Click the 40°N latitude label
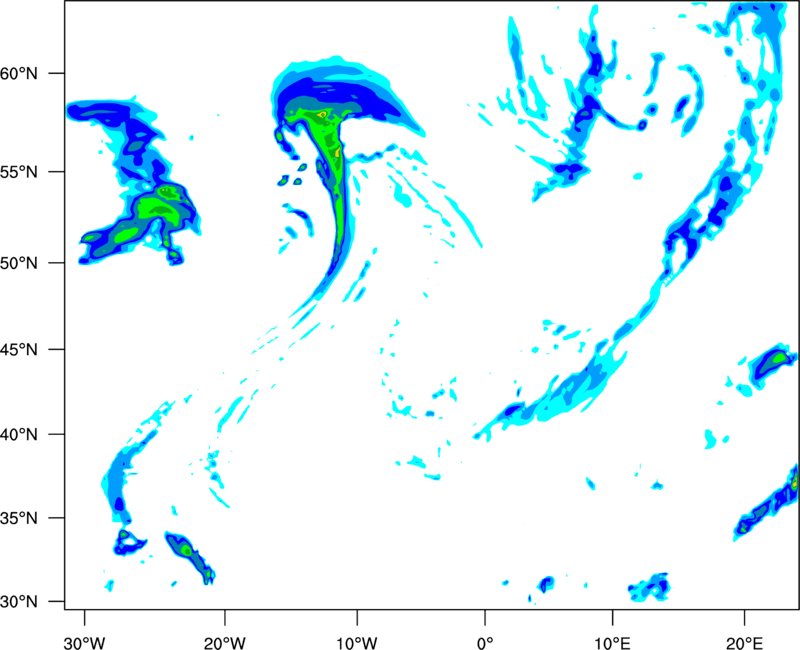The image size is (800, 650). 19,435
